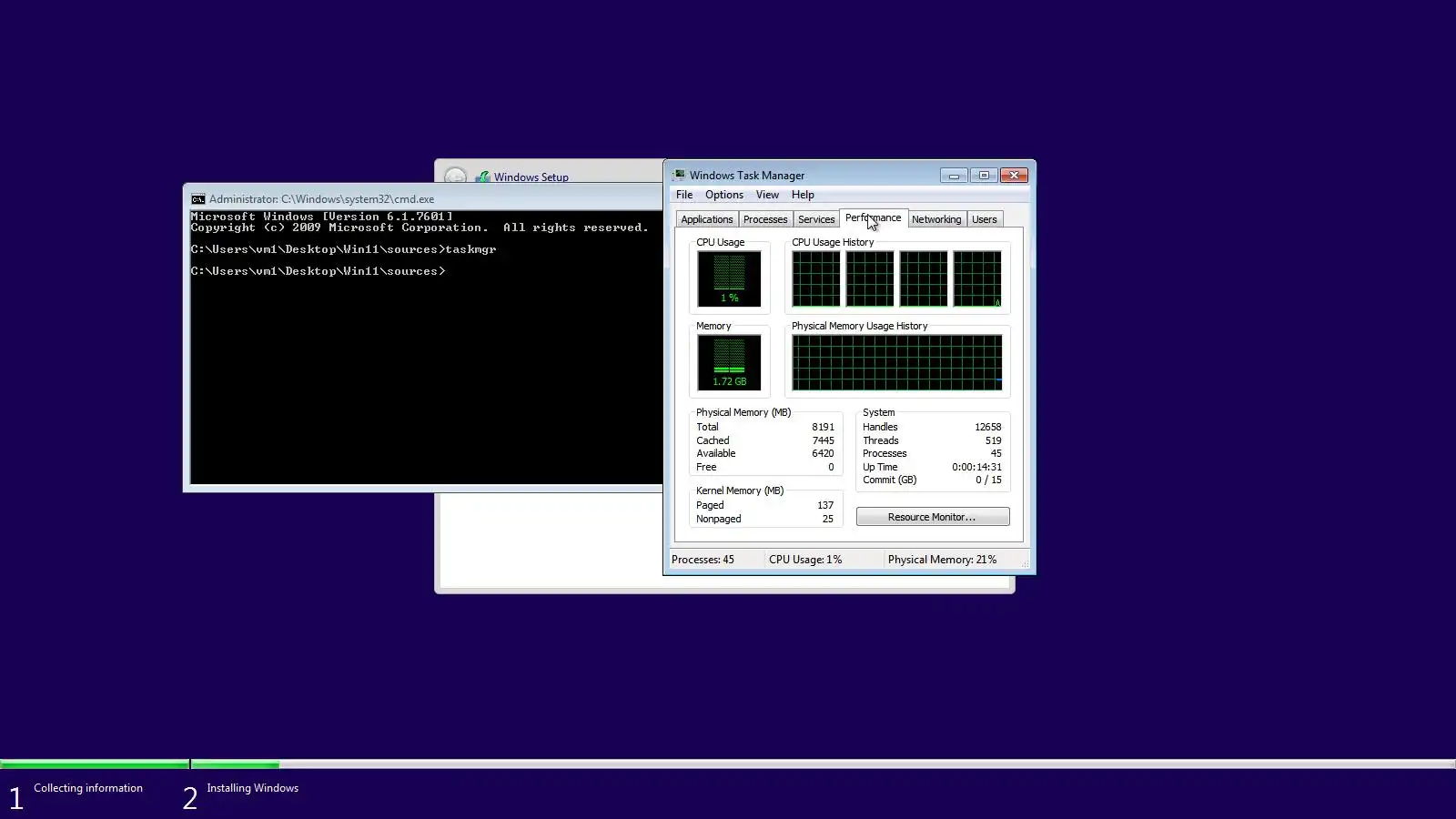Click the Memory gauge showing 1.72 GB
The width and height of the screenshot is (1456, 819).
click(729, 362)
